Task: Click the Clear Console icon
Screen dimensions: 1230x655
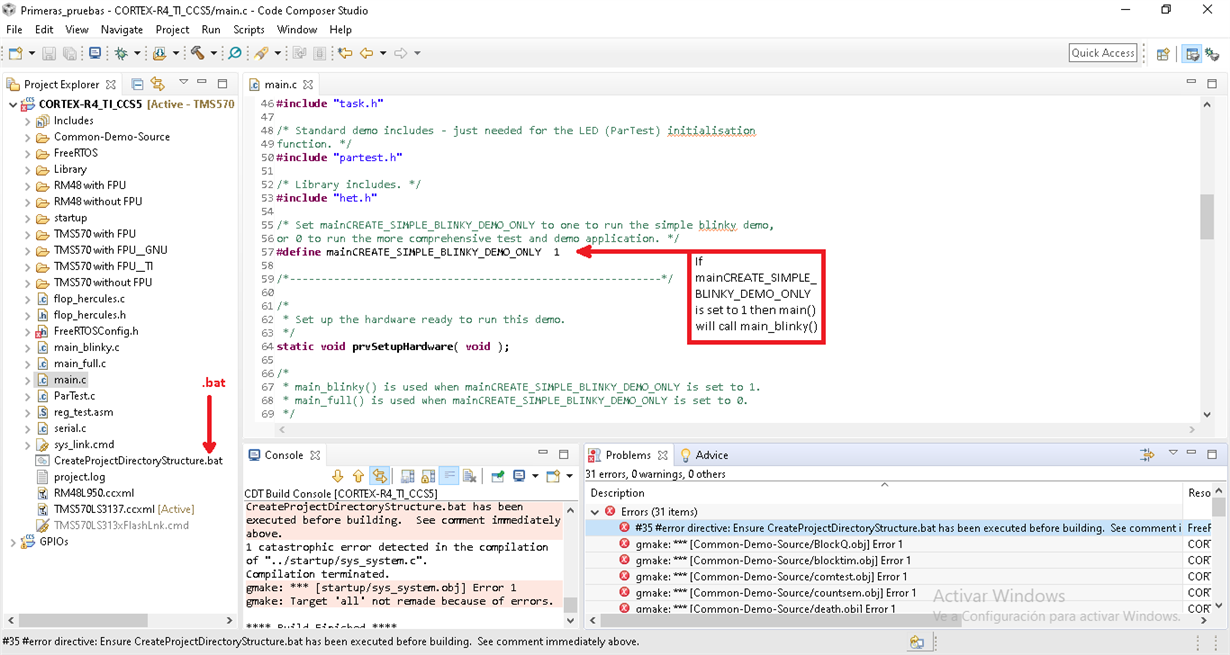Action: pyautogui.click(x=469, y=476)
